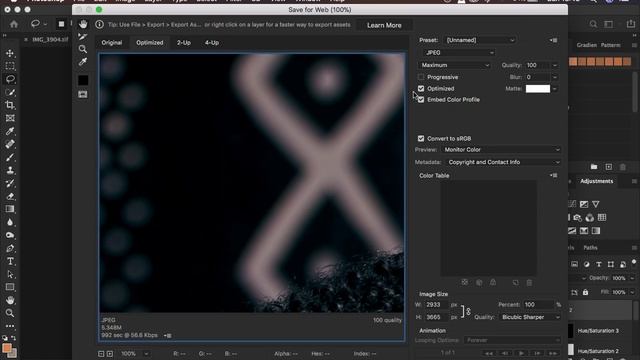Enable the Progressive checkbox
The image size is (640, 360).
(421, 77)
